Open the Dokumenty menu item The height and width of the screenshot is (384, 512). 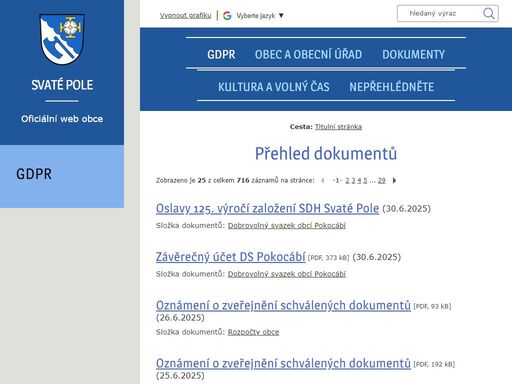(x=413, y=54)
